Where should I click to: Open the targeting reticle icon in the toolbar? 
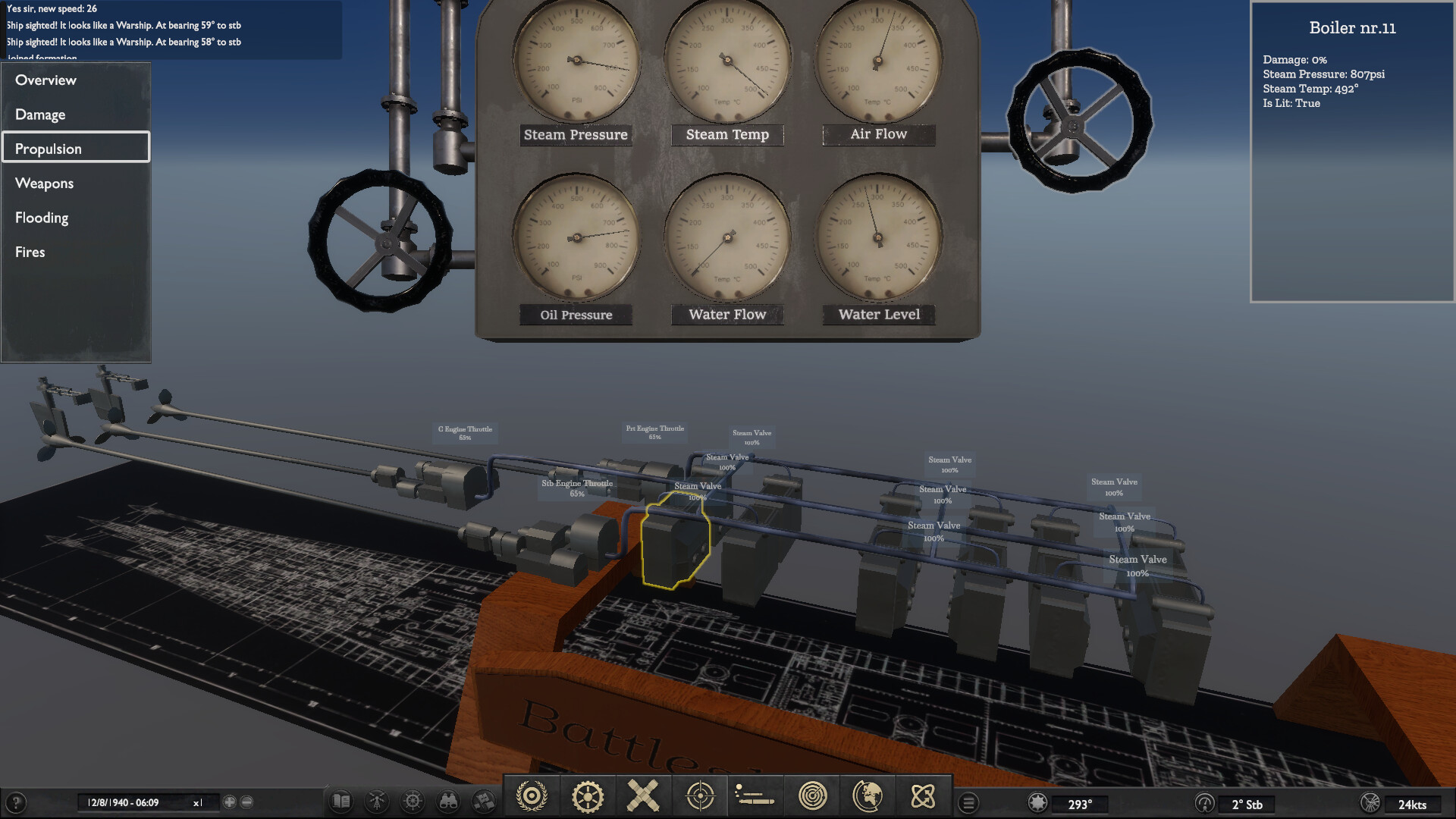pos(699,797)
